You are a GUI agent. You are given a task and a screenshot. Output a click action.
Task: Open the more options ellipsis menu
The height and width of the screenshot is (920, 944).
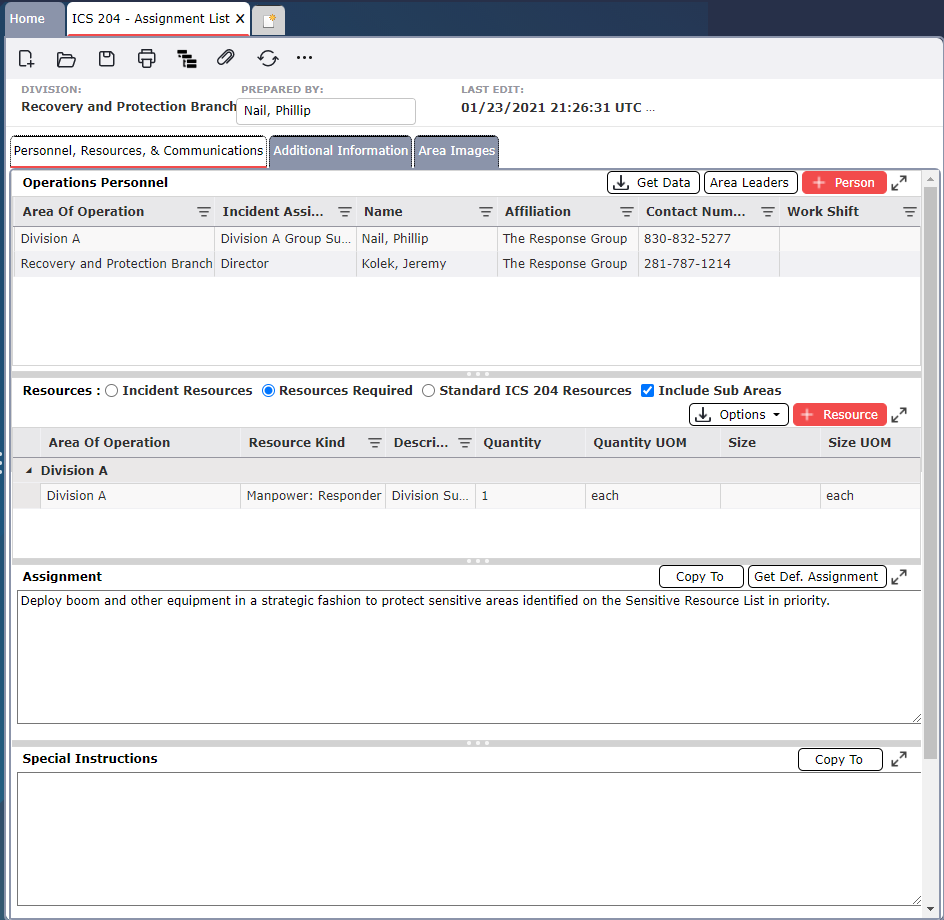coord(305,59)
